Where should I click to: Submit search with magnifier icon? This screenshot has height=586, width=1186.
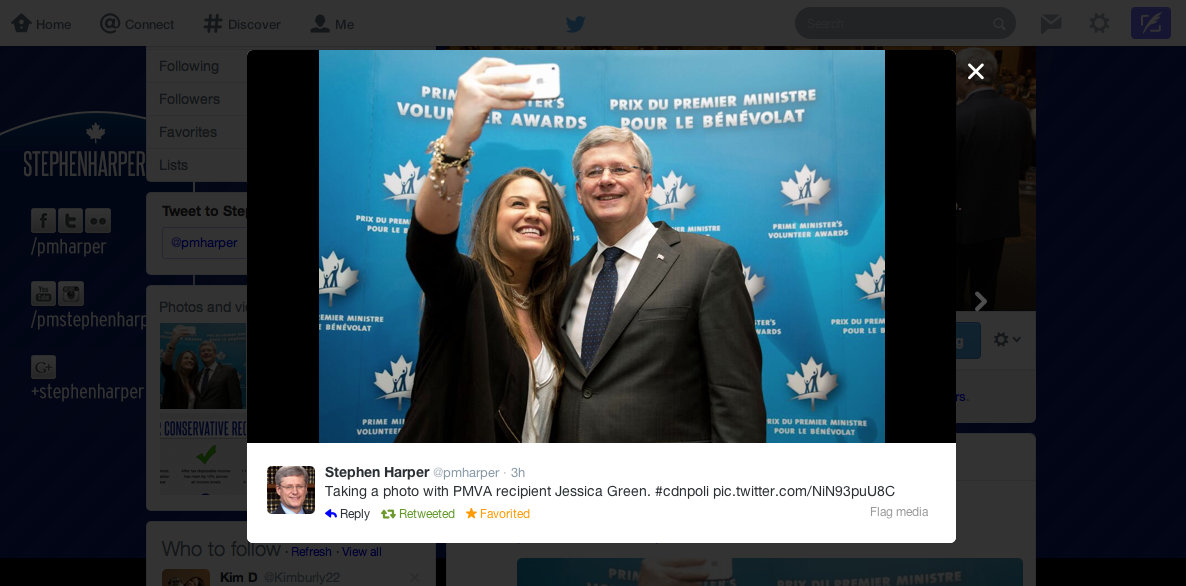click(999, 24)
